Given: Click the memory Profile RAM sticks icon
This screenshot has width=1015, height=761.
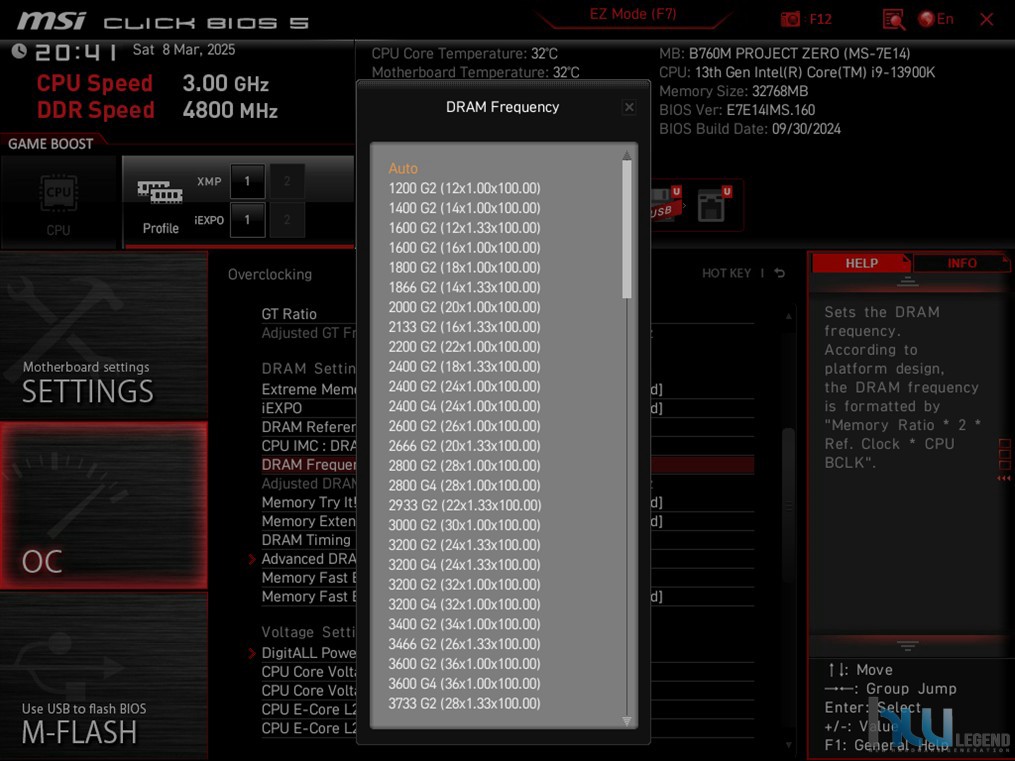Looking at the screenshot, I should pos(160,193).
